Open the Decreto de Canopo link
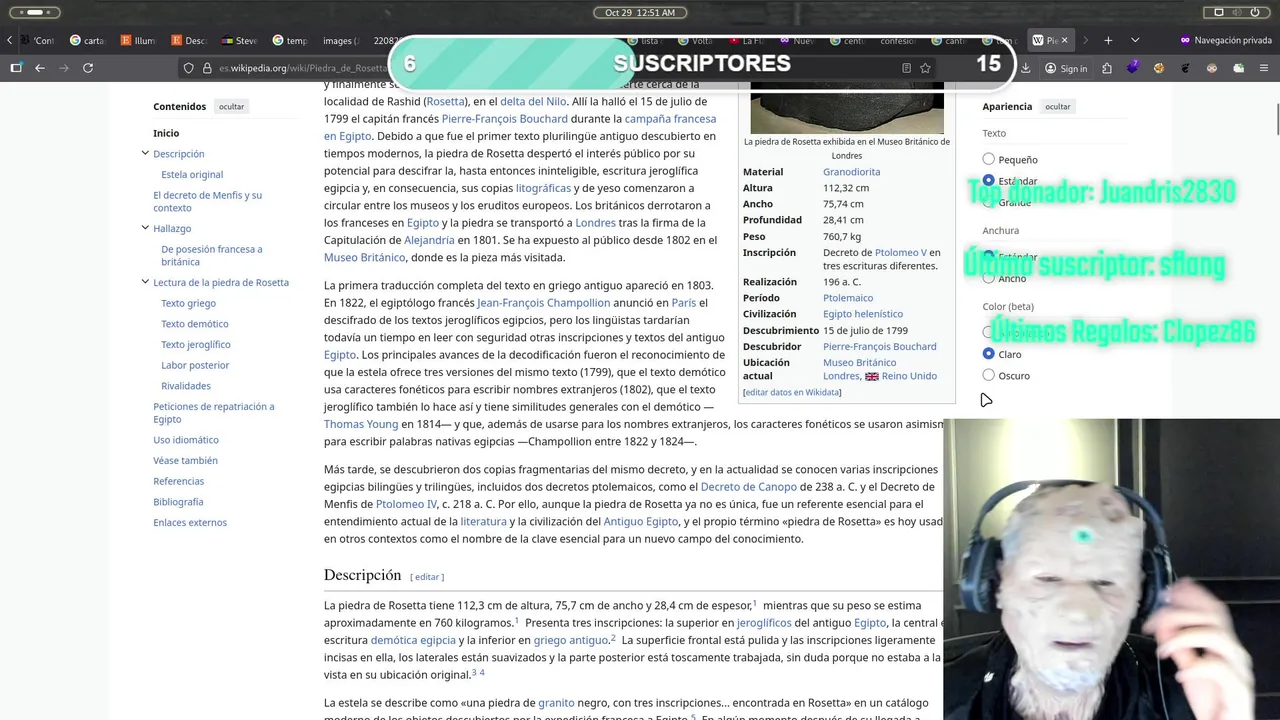The width and height of the screenshot is (1280, 720). coord(748,487)
